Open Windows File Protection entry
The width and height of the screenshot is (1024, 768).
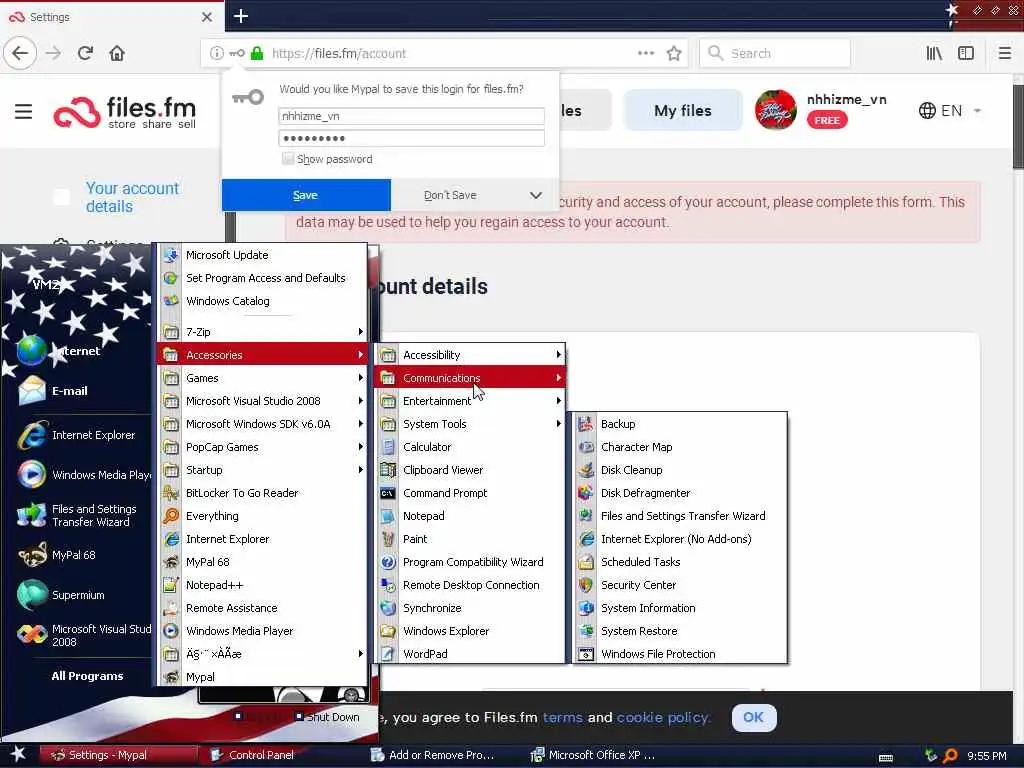pyautogui.click(x=680, y=654)
